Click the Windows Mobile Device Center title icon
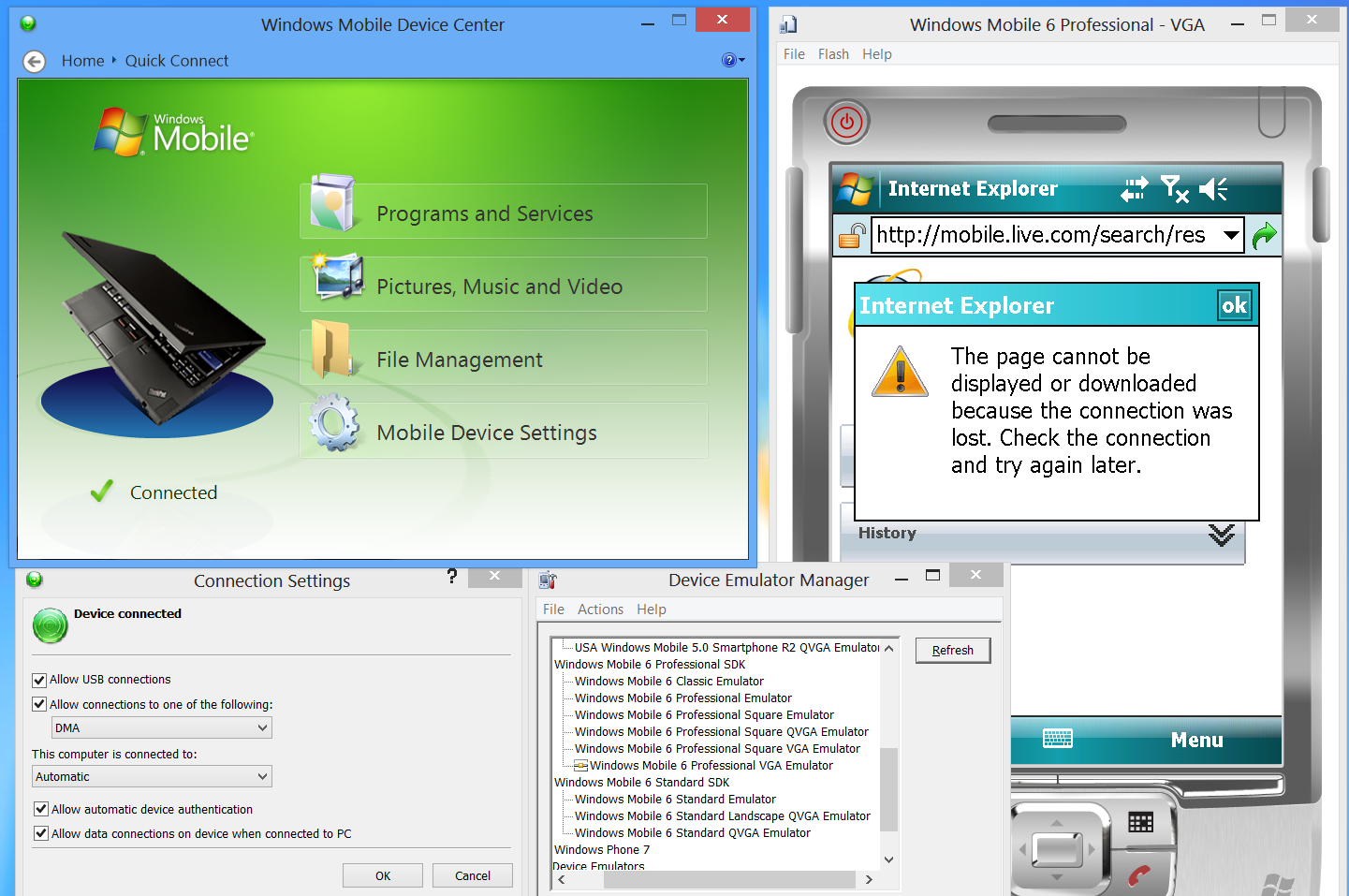 click(28, 23)
